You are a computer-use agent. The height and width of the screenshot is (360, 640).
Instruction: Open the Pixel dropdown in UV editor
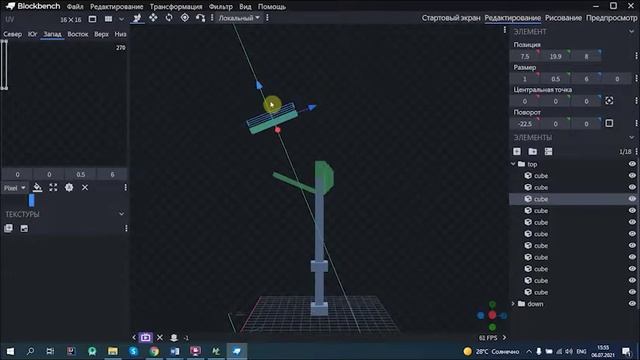tap(15, 188)
